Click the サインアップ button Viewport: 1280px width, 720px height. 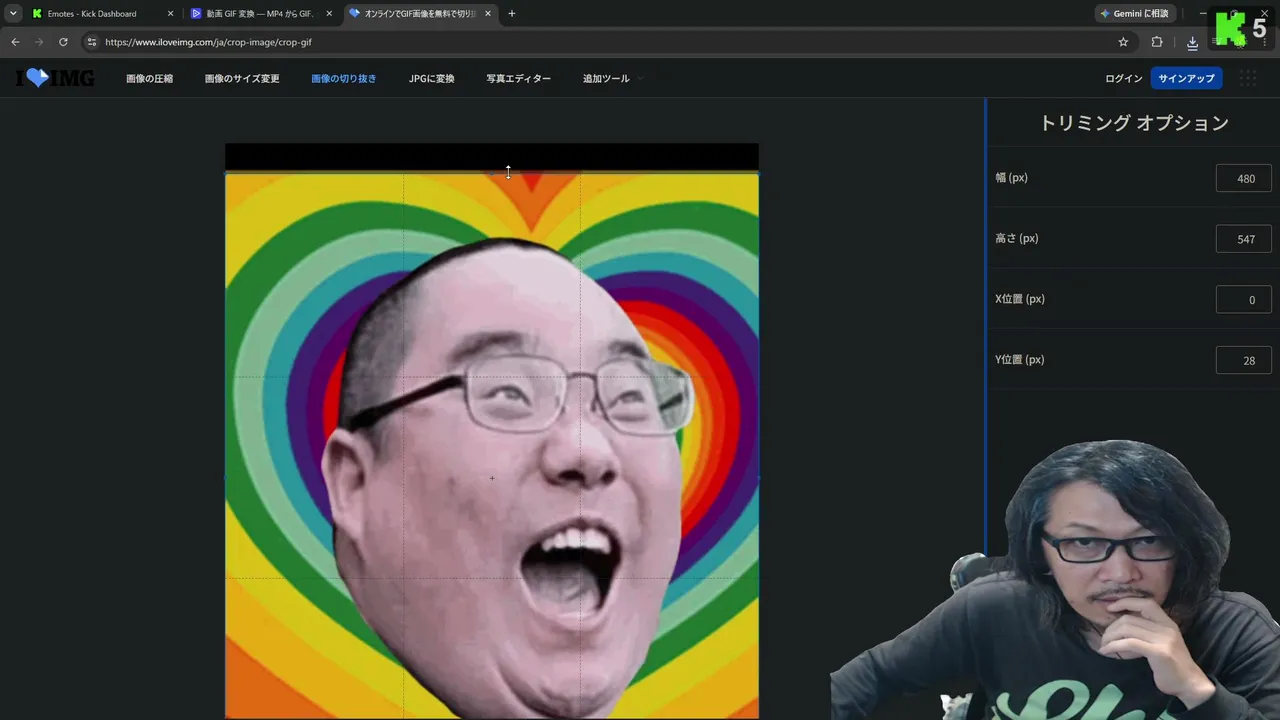point(1186,78)
